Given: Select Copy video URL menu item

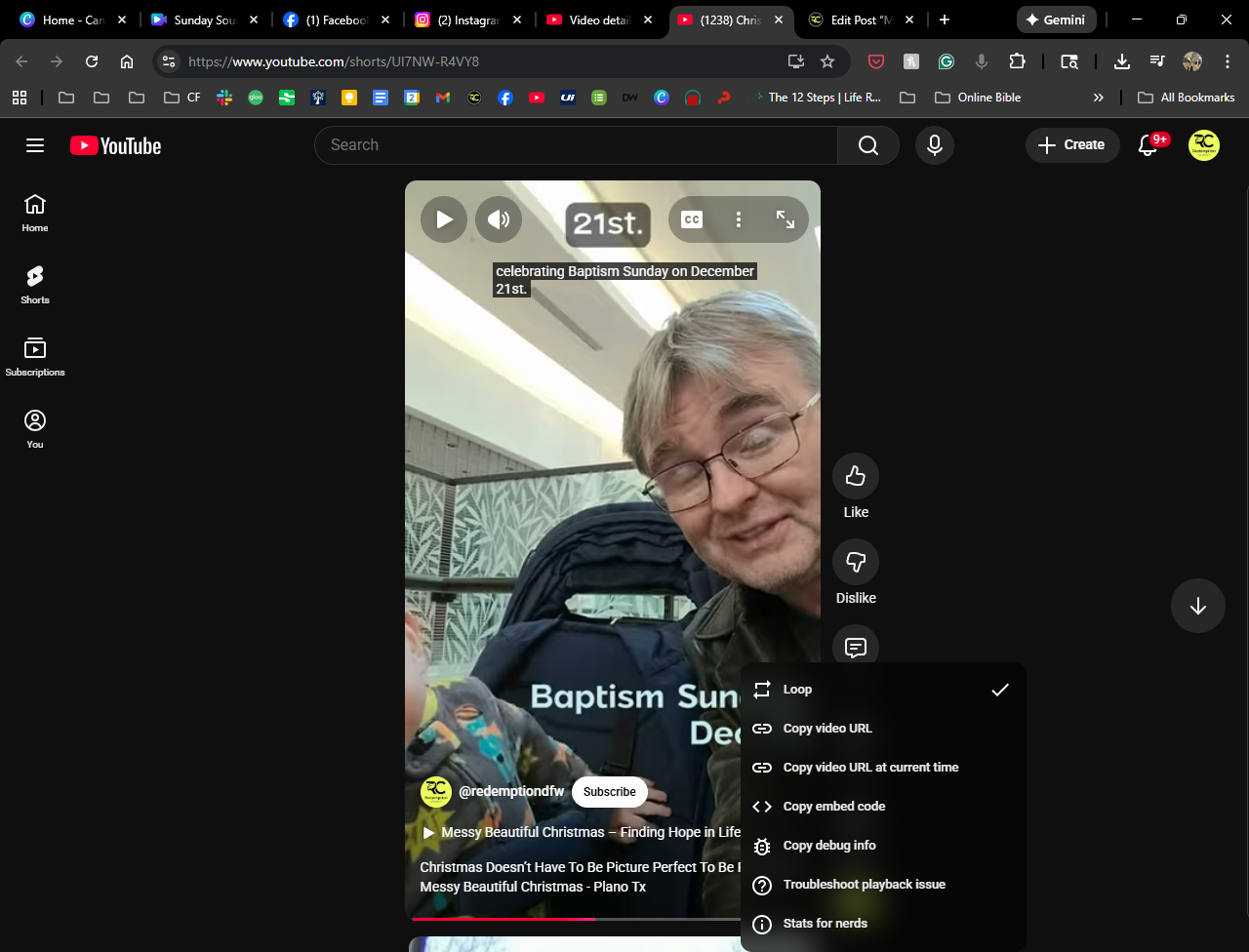Looking at the screenshot, I should pyautogui.click(x=827, y=729).
